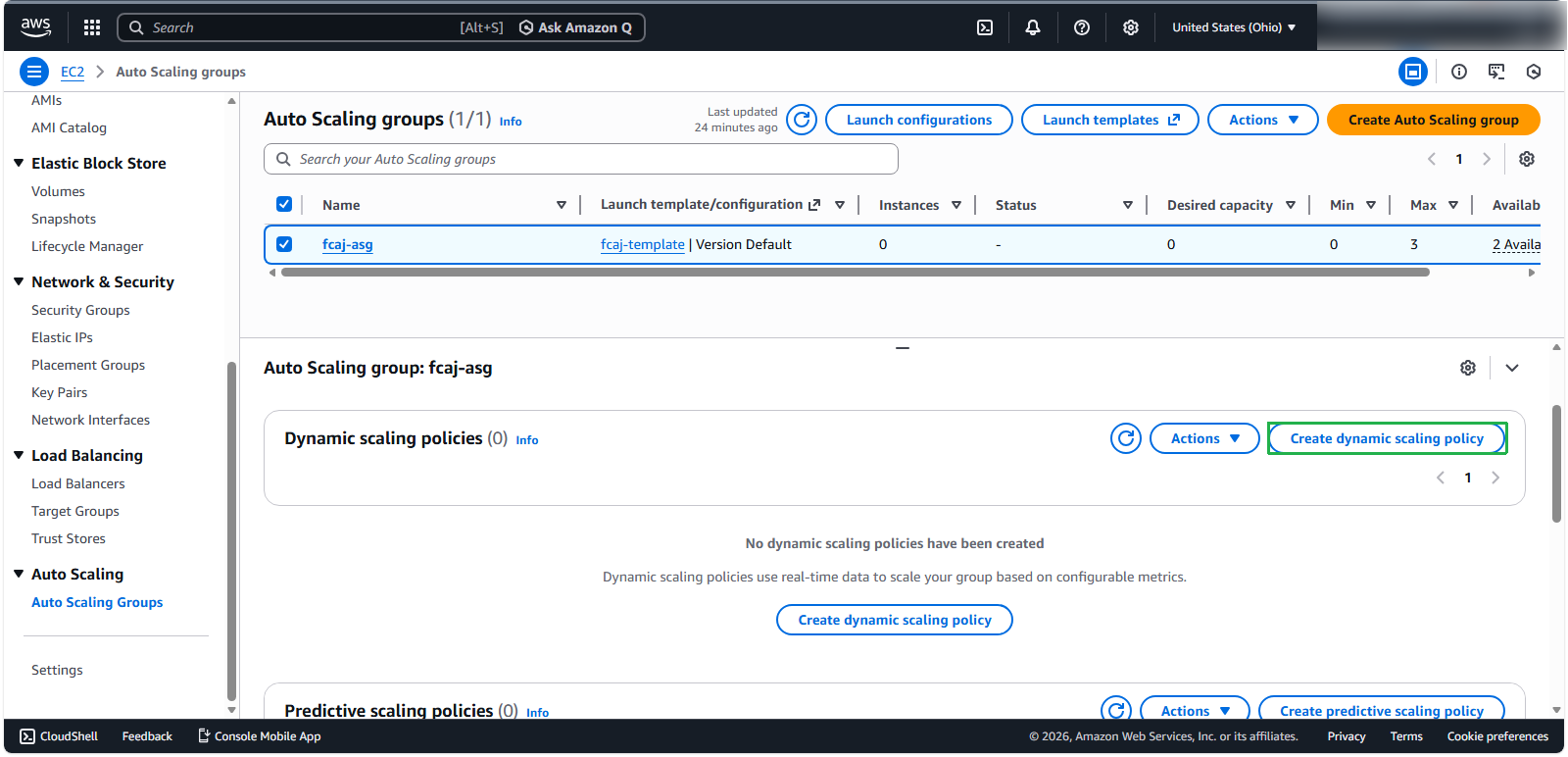Open Target Groups in the sidebar
Viewport: 1568px width, 757px height.
click(75, 511)
